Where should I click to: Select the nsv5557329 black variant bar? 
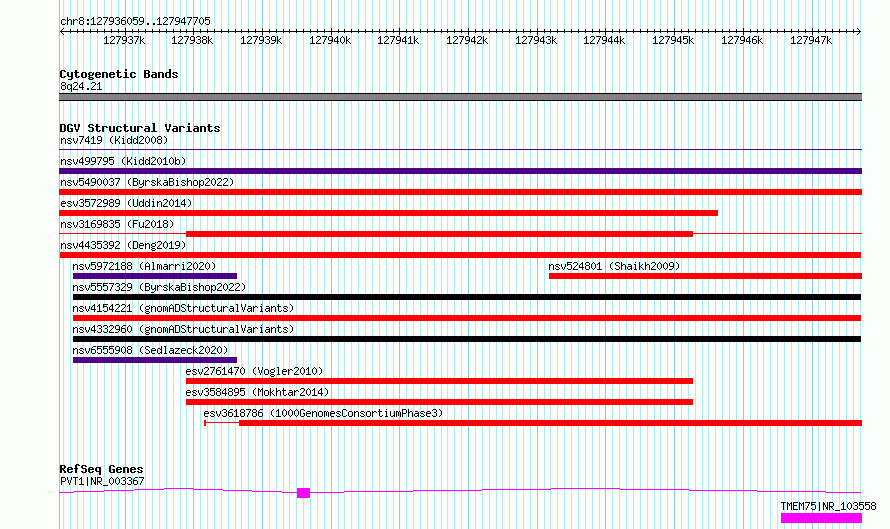pos(467,297)
